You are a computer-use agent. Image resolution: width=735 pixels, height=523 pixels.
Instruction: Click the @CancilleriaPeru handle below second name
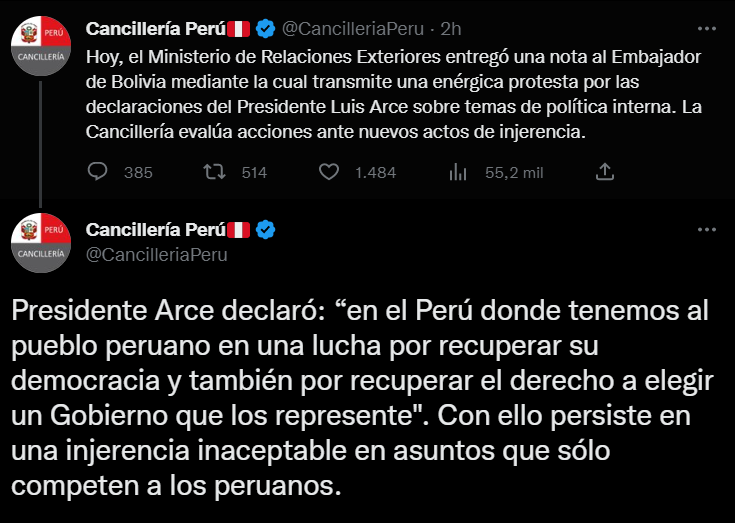click(157, 254)
